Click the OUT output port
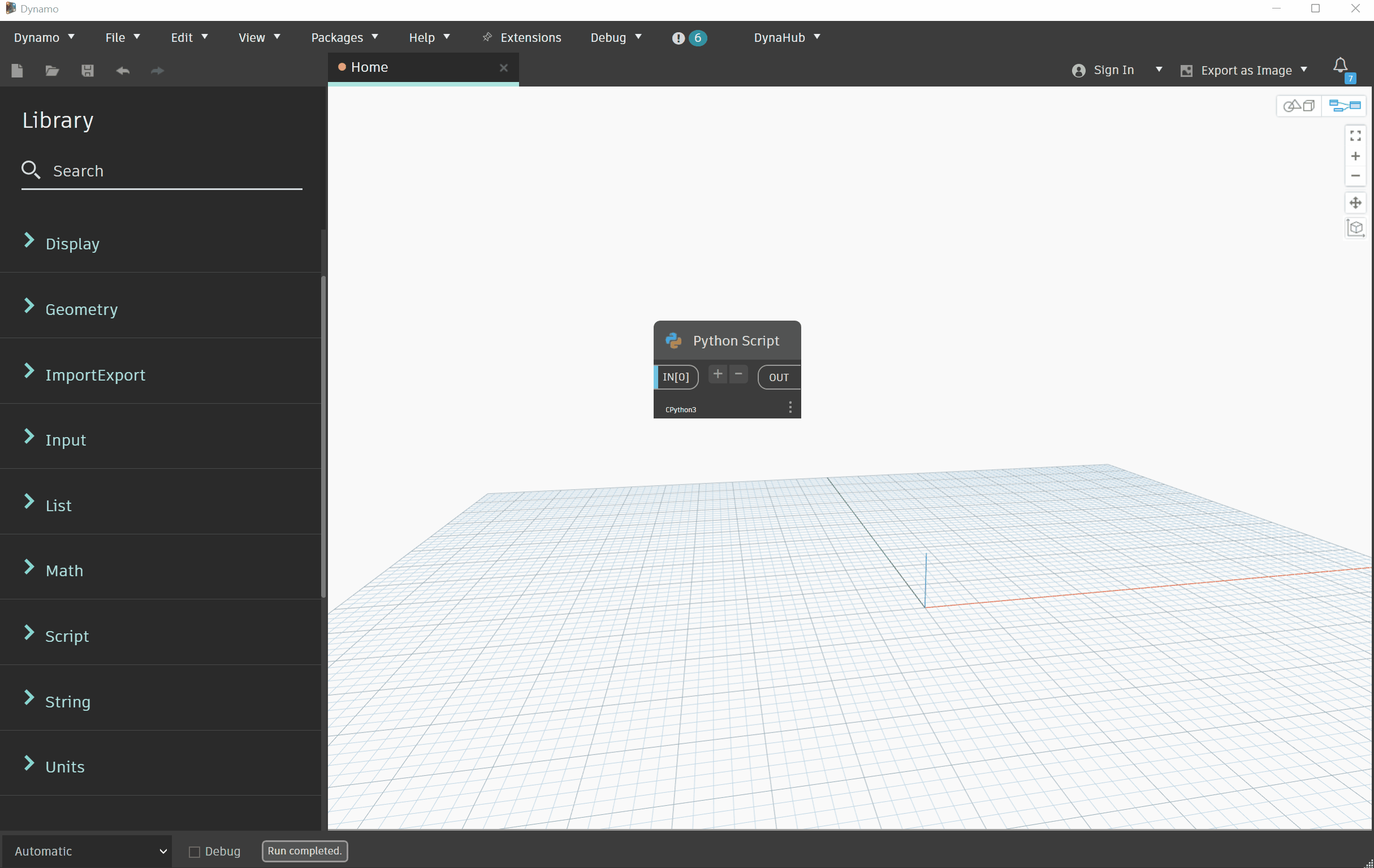 [x=779, y=377]
